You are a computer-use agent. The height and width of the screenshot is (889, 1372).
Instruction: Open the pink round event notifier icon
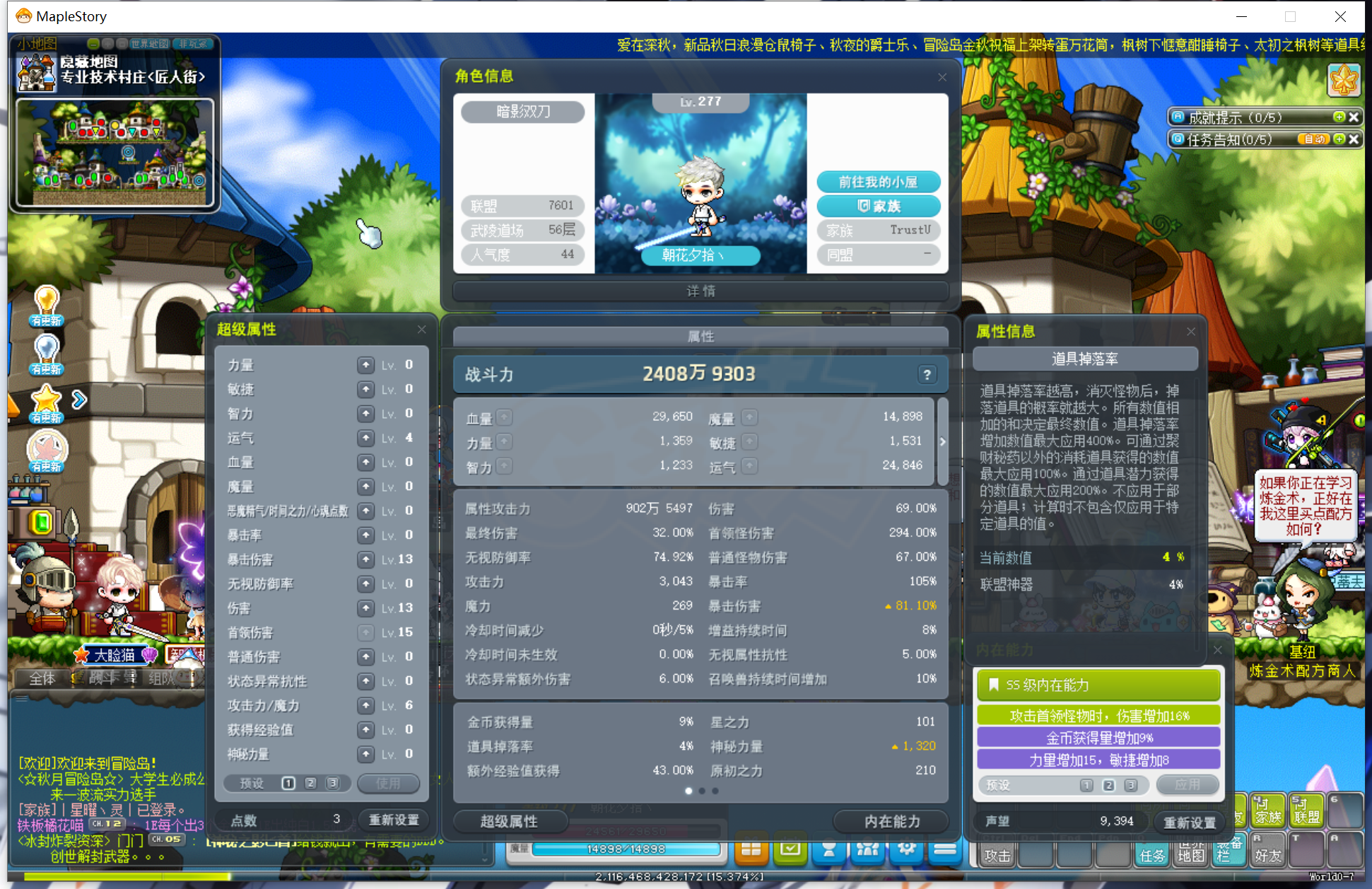pos(47,452)
